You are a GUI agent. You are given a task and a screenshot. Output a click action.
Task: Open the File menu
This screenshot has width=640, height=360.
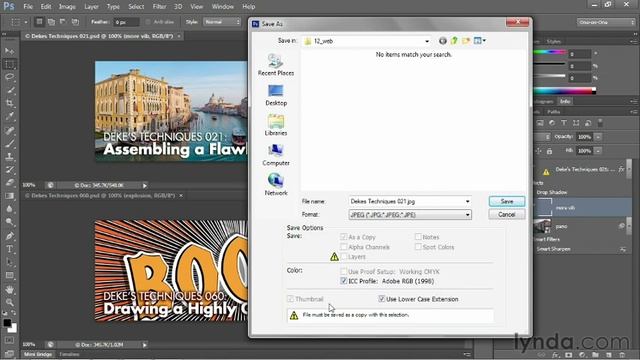click(28, 7)
